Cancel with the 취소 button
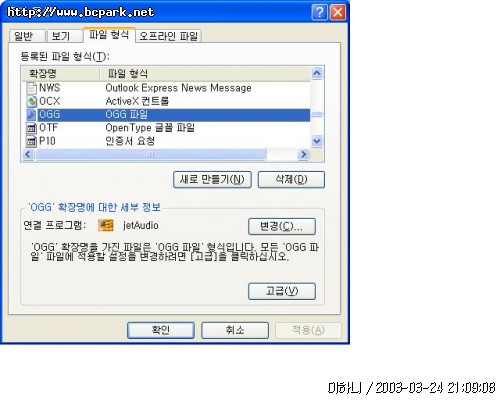 (x=235, y=330)
